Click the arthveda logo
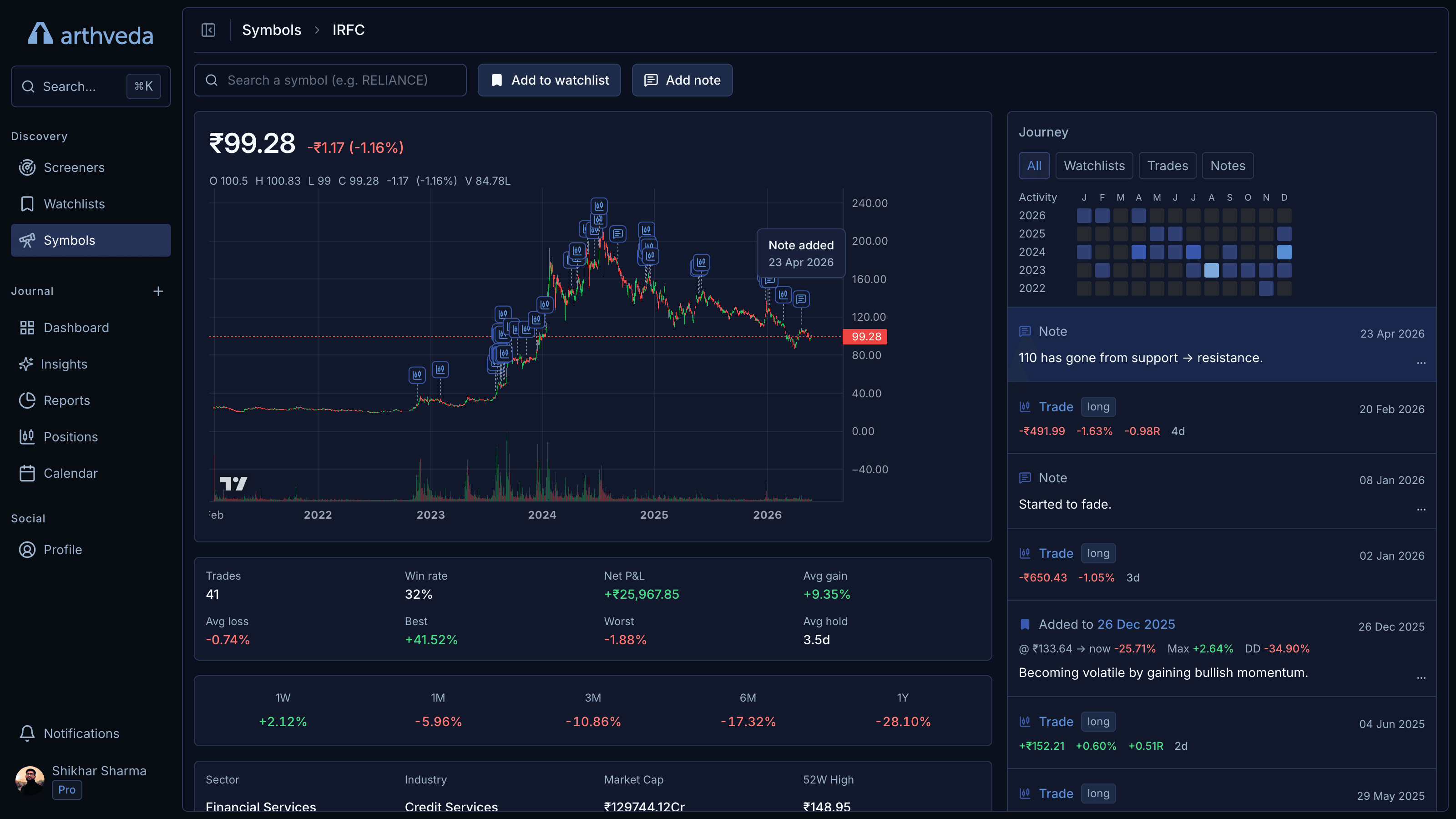This screenshot has width=1456, height=819. click(x=91, y=35)
